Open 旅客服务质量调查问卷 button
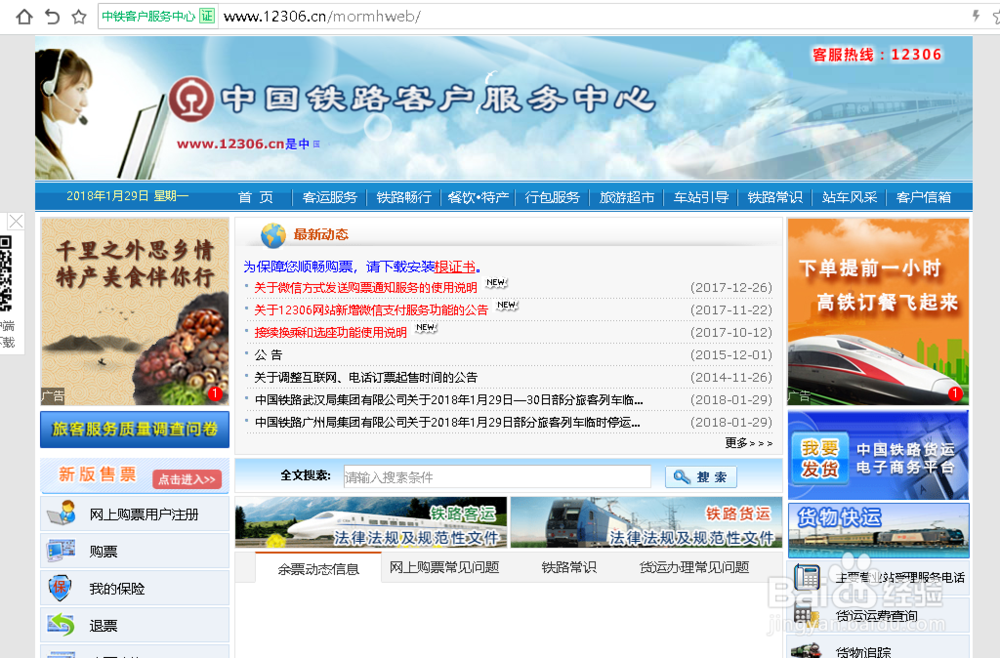 pos(135,429)
